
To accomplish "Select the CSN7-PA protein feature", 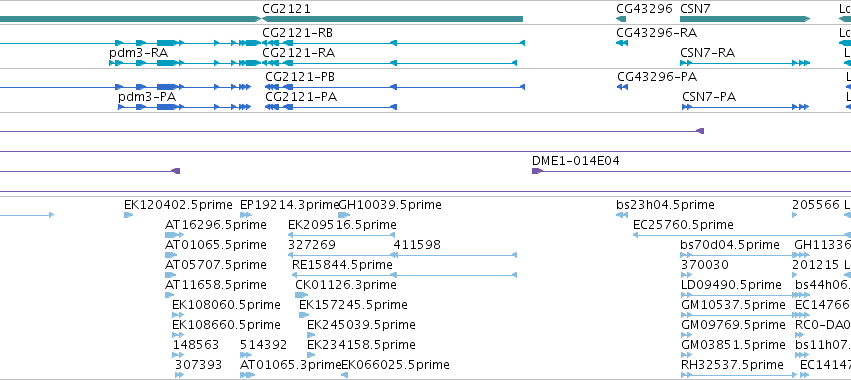I will (745, 107).
